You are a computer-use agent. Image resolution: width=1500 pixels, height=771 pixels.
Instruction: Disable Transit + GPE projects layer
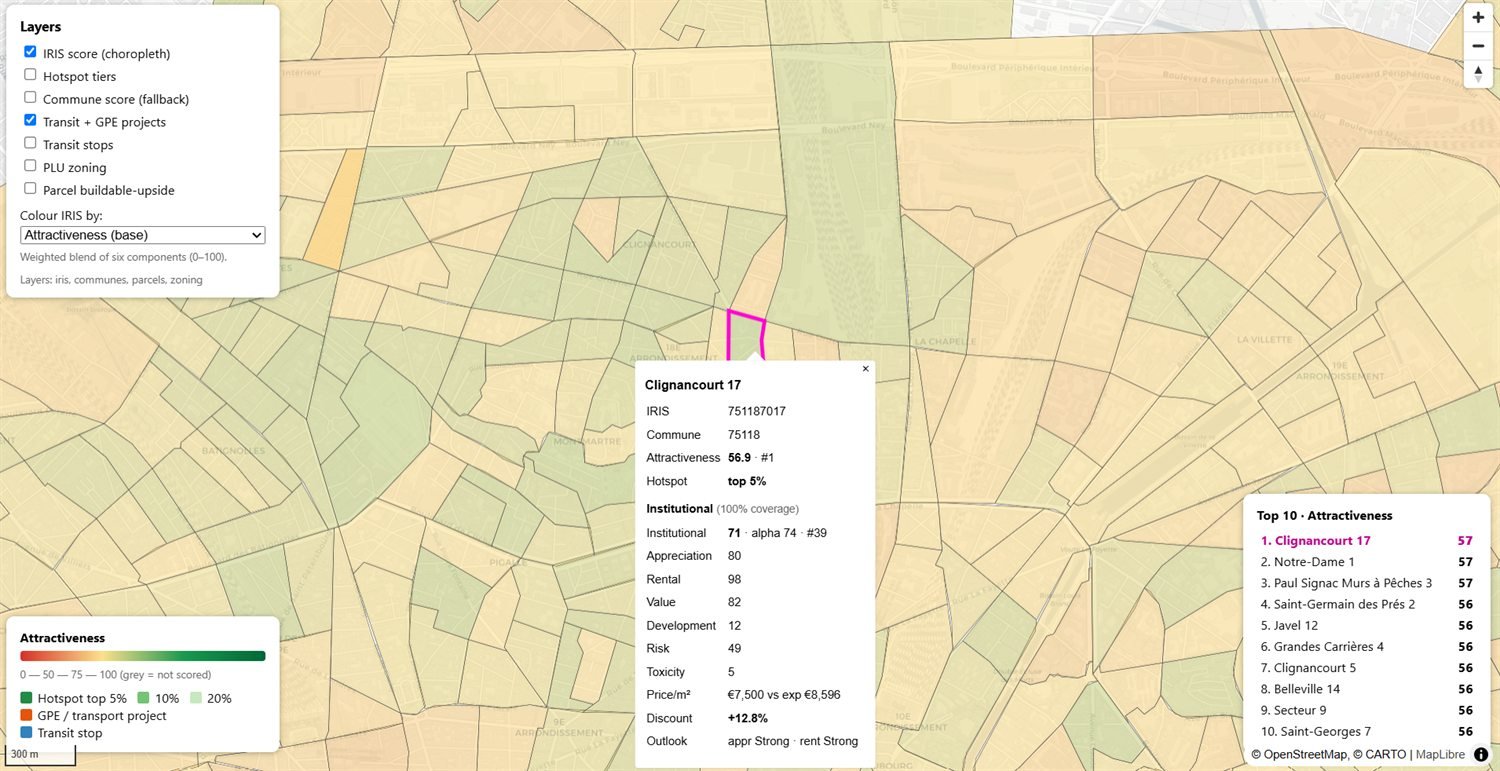click(x=30, y=121)
